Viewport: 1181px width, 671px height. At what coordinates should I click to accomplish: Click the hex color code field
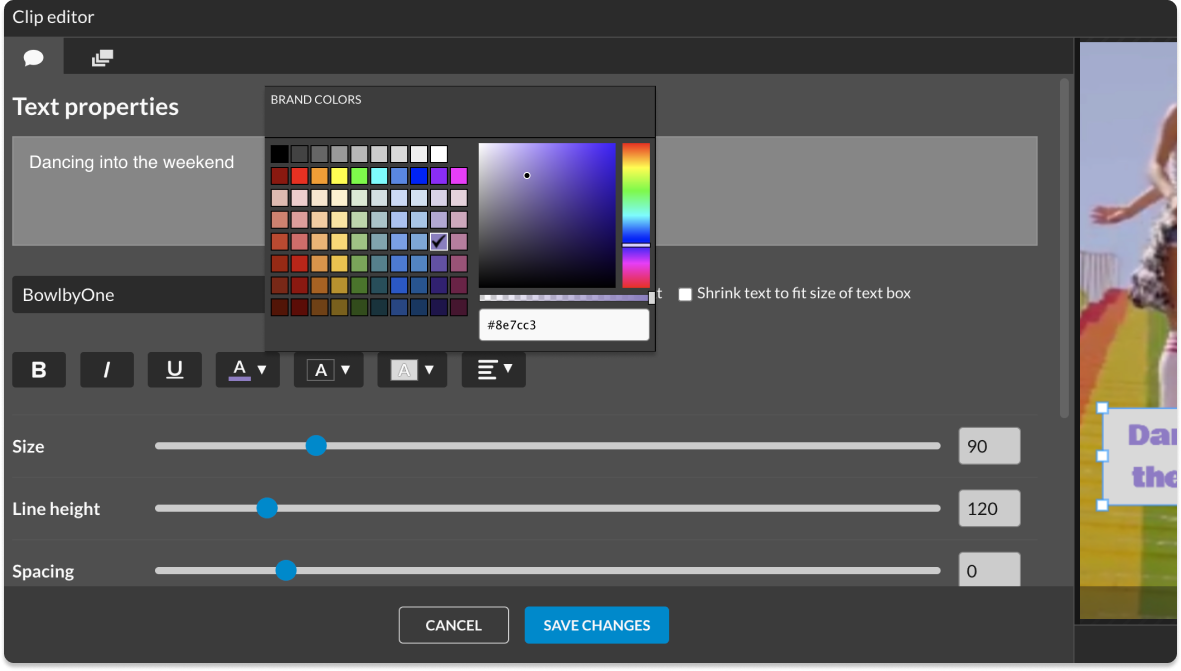point(564,325)
